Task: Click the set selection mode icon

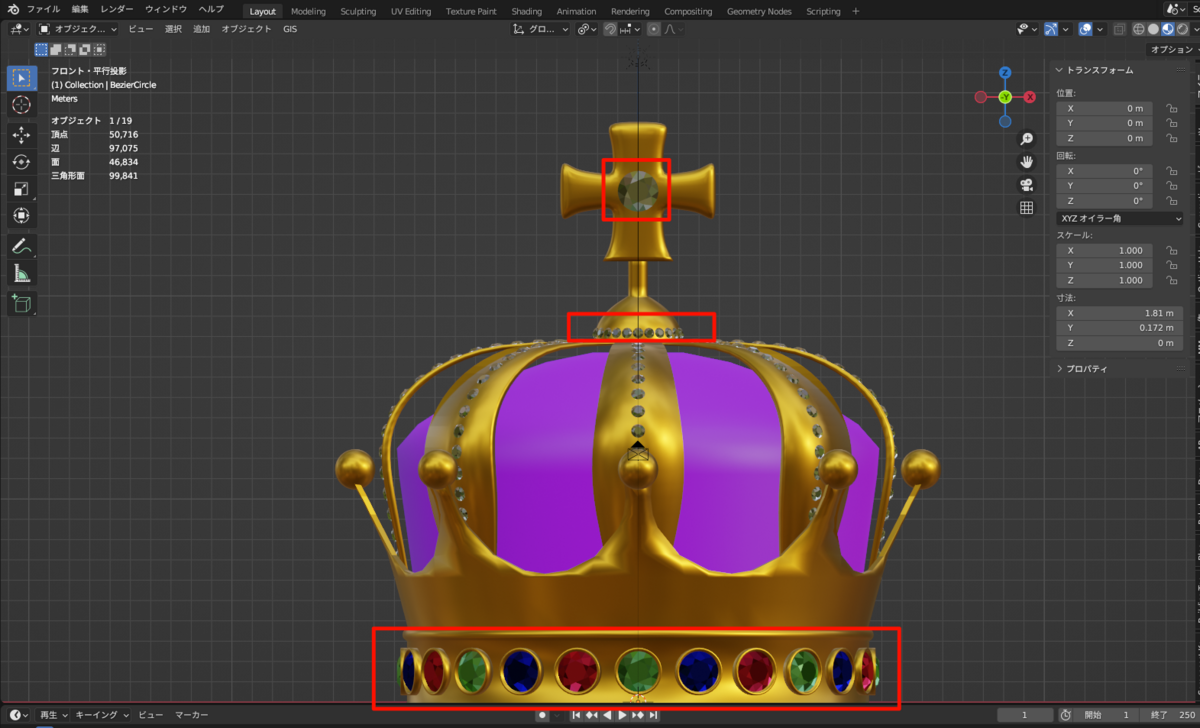Action: point(41,49)
